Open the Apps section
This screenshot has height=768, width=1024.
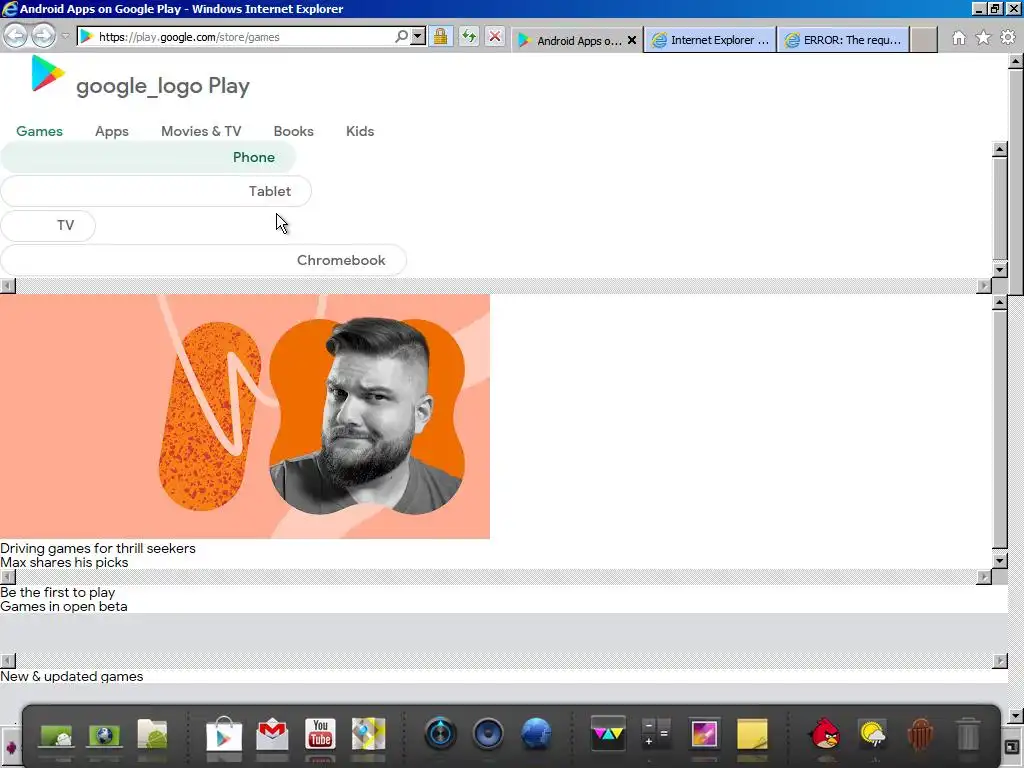[x=112, y=131]
